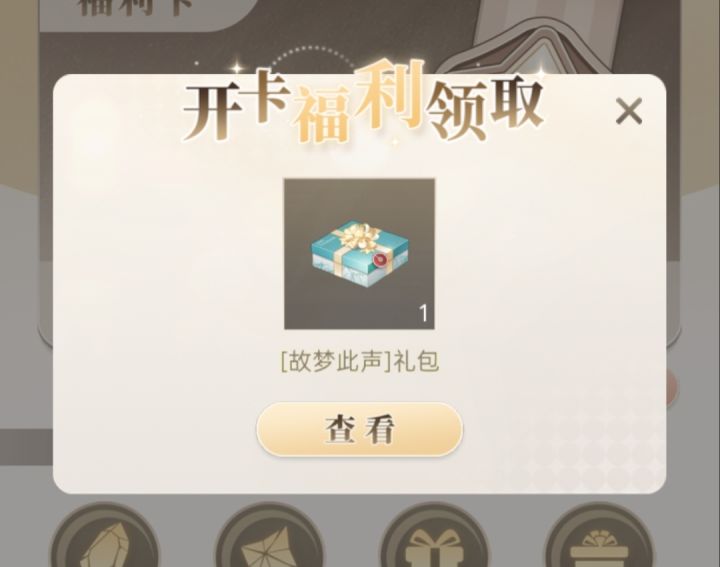Open the bow-topped present icon at bottom
Image resolution: width=720 pixels, height=567 pixels.
(x=598, y=536)
